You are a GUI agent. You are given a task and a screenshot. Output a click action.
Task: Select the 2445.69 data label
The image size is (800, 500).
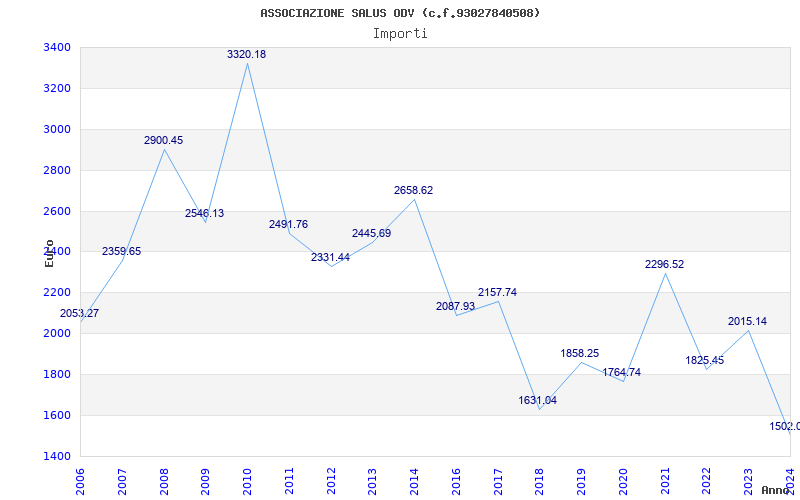coord(371,233)
